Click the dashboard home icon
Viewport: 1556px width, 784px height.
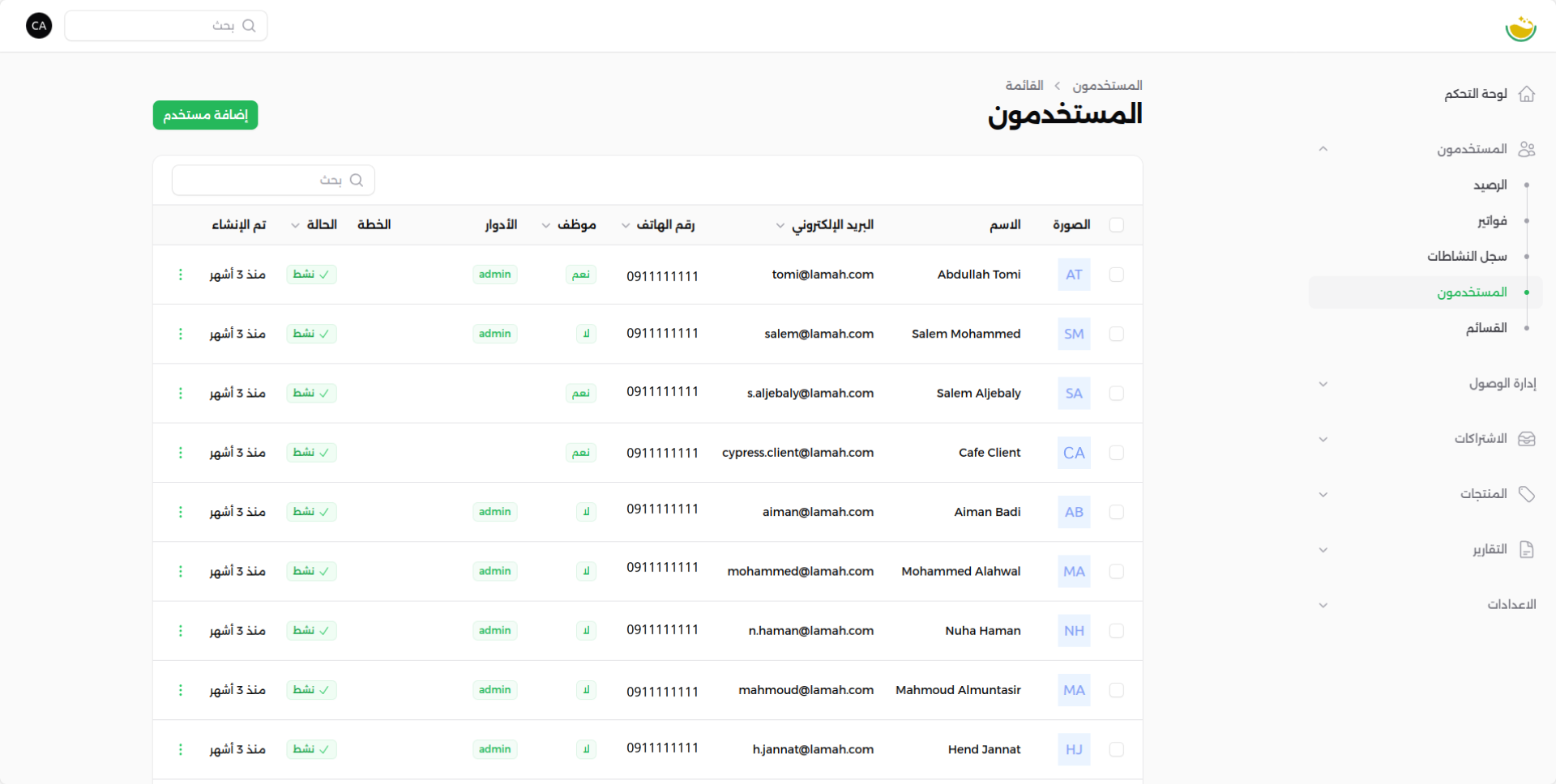1527,94
